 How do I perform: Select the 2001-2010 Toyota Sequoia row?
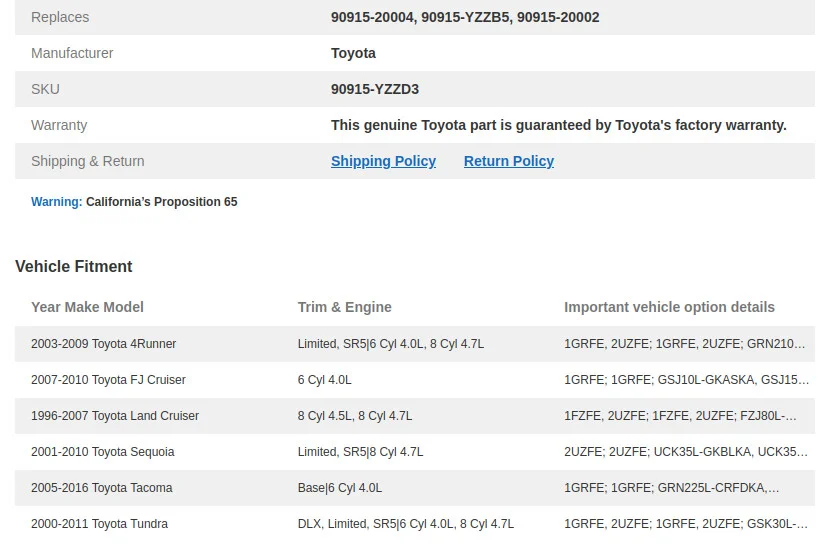pos(415,452)
